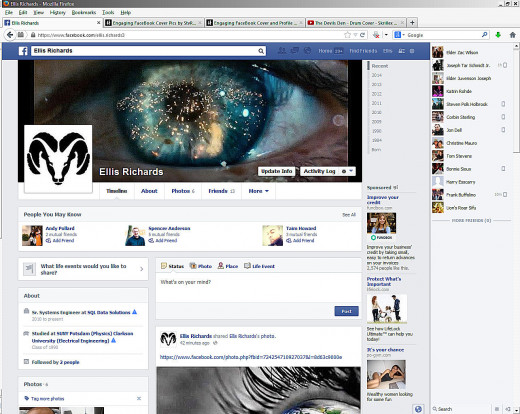The height and width of the screenshot is (414, 520).
Task: Click the chat globe icon at bottom
Action: click(x=418, y=409)
